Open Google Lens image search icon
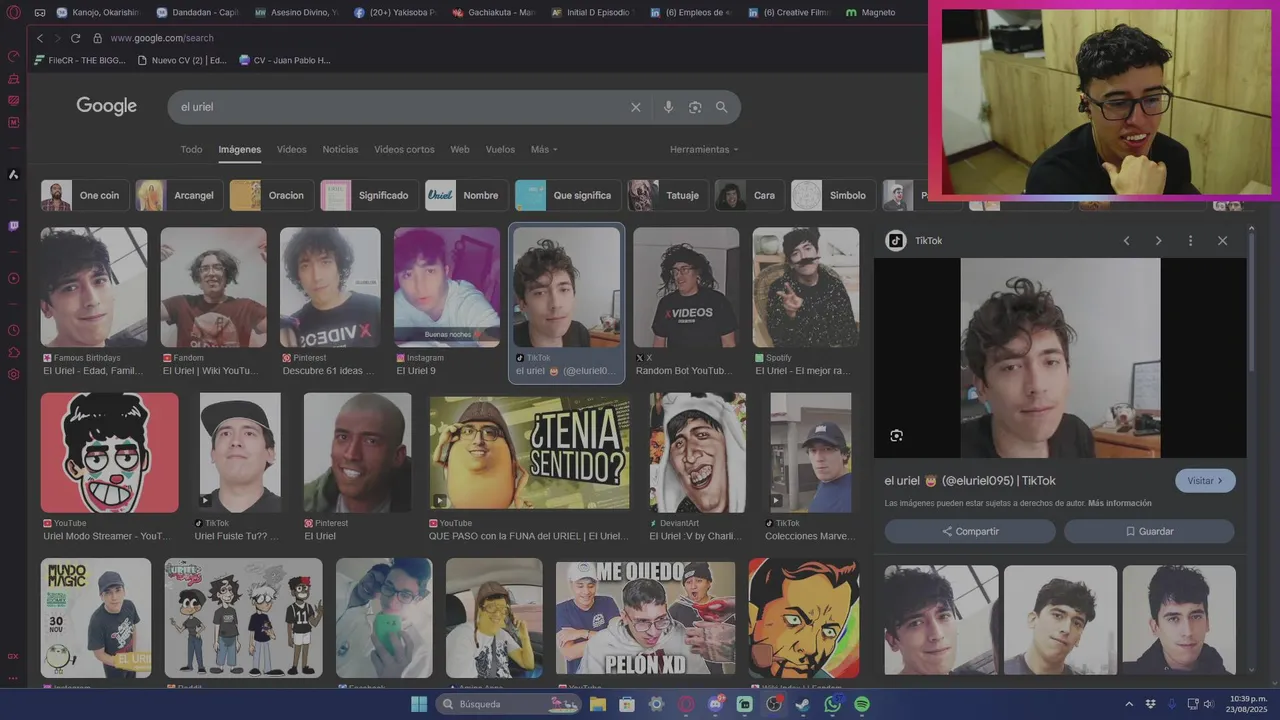 pos(695,107)
